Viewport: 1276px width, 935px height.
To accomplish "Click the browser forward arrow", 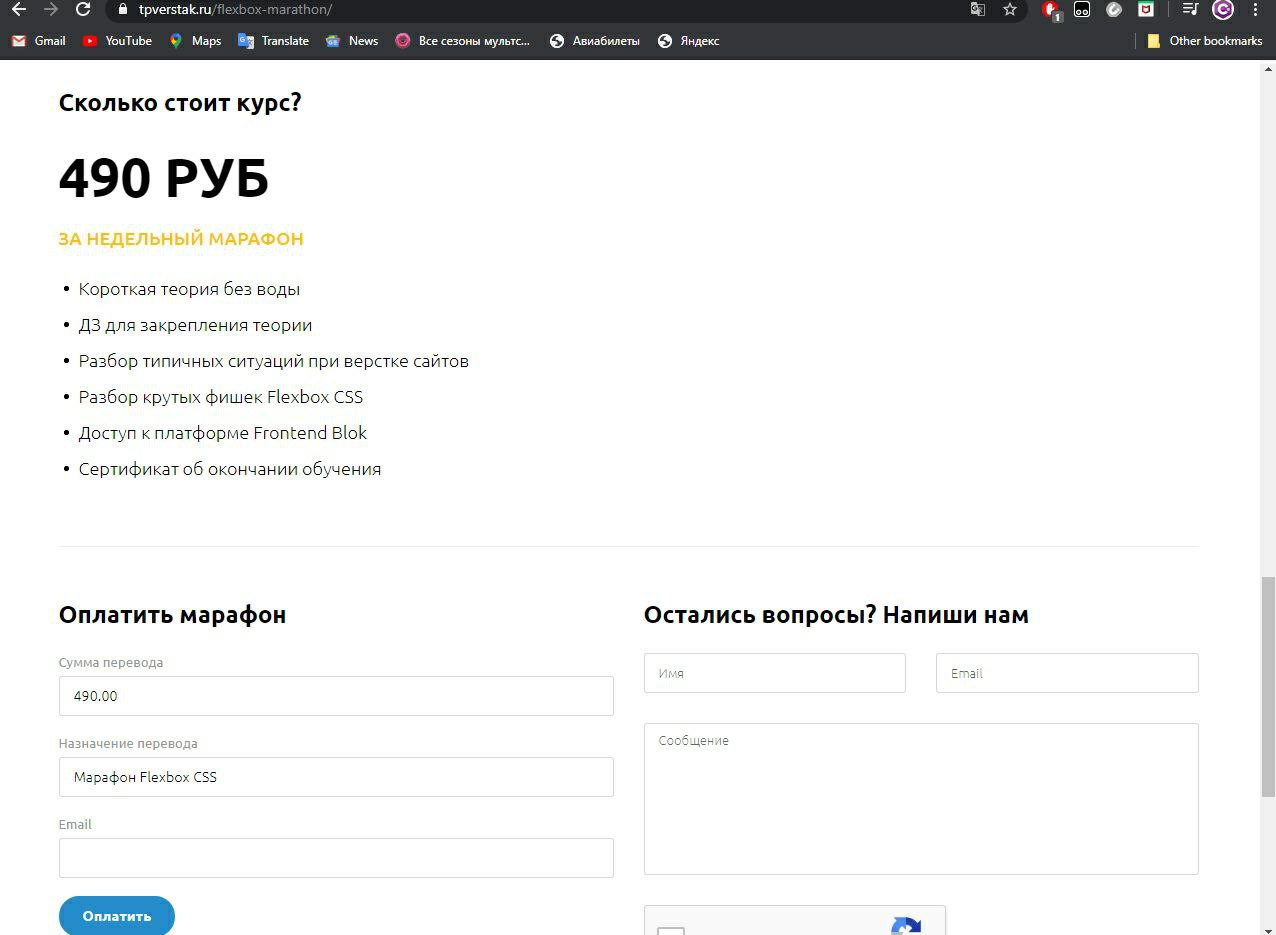I will [51, 10].
